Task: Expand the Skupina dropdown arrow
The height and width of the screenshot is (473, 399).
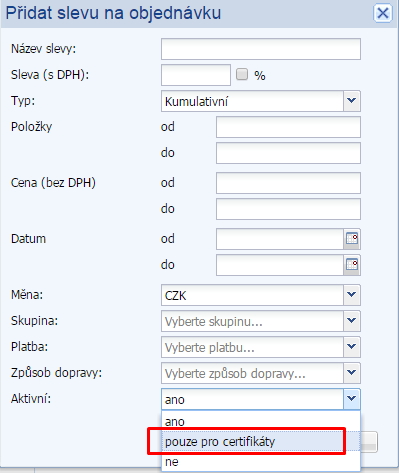Action: coord(352,321)
